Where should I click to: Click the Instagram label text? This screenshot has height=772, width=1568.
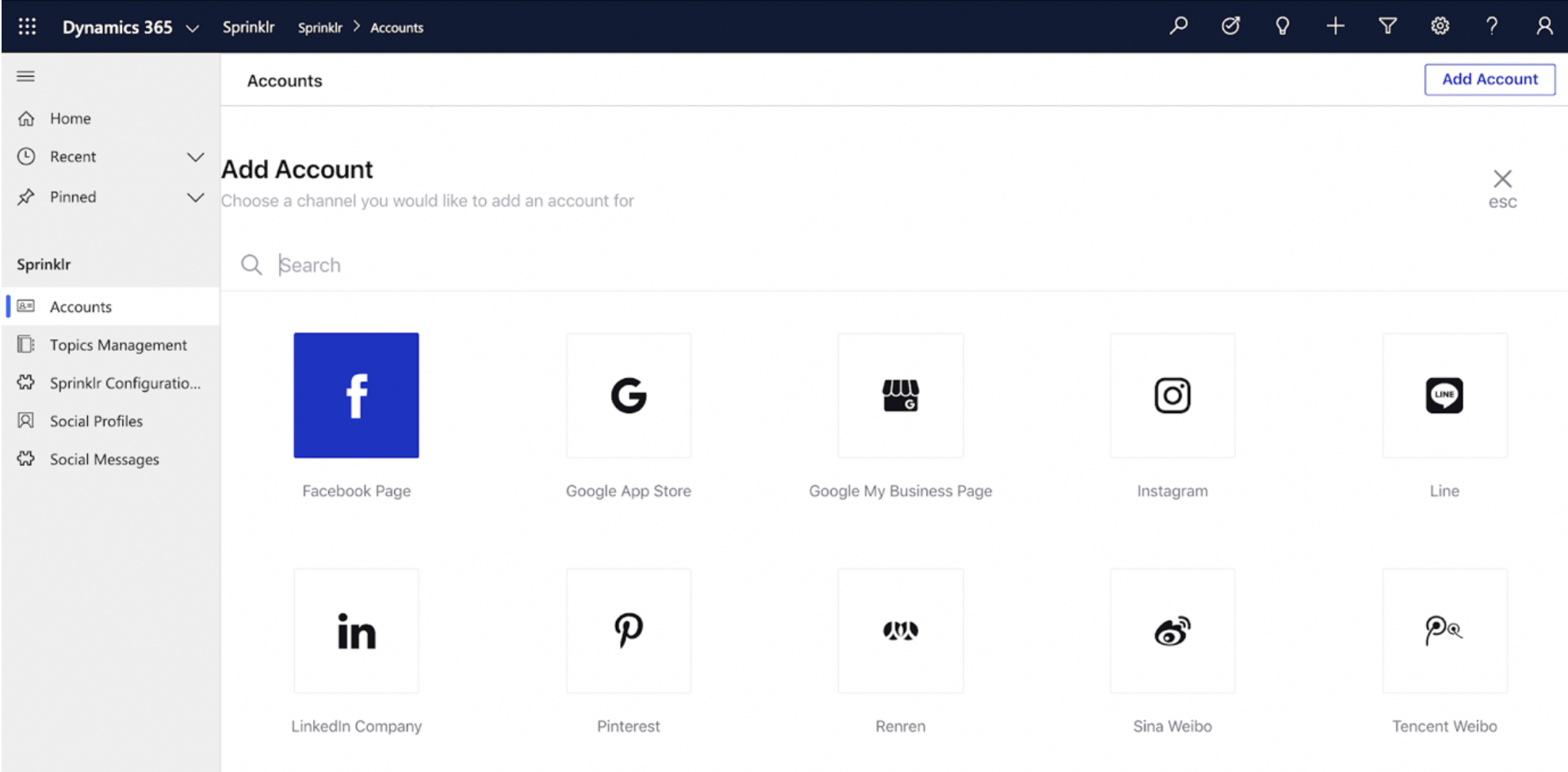tap(1172, 491)
